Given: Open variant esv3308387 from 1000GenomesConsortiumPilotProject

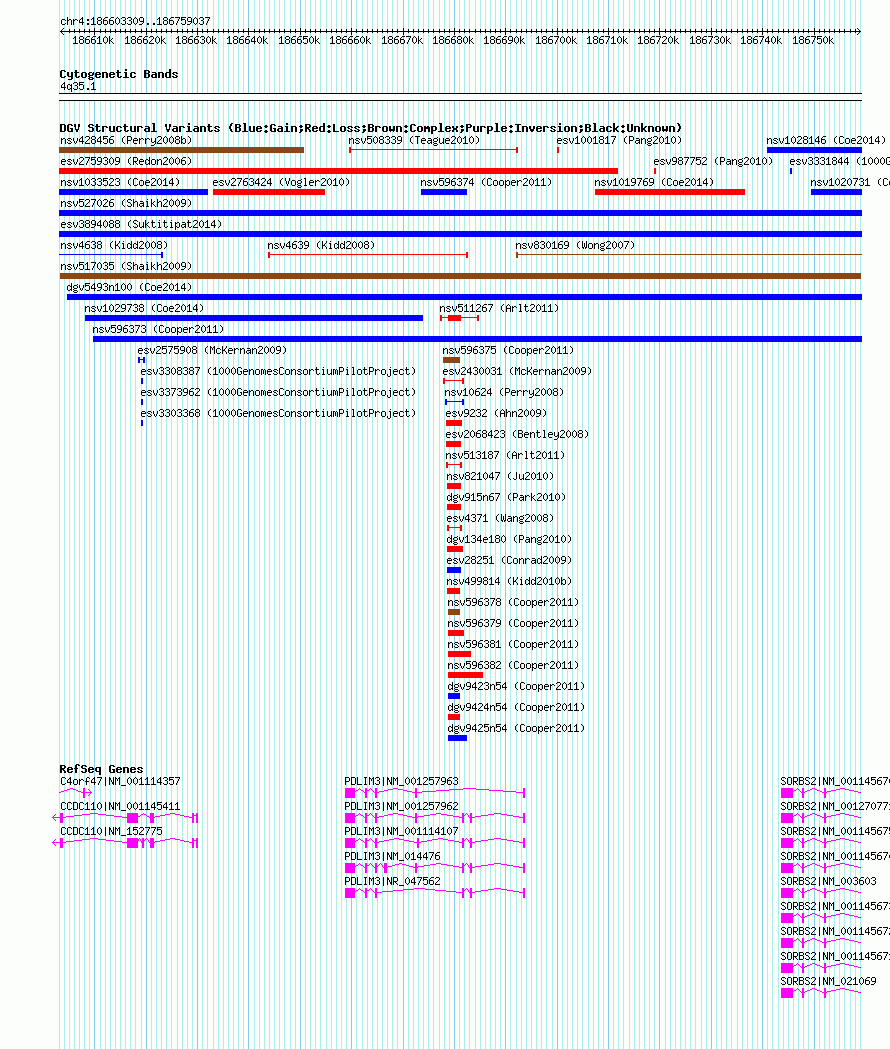Looking at the screenshot, I should click(278, 371).
